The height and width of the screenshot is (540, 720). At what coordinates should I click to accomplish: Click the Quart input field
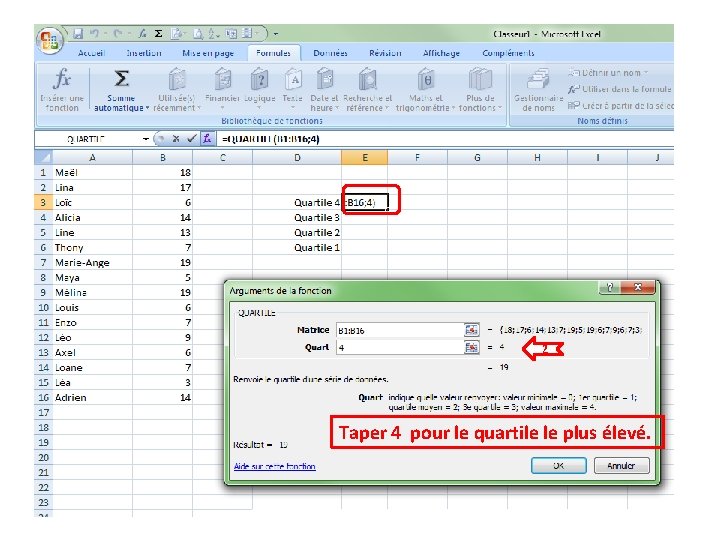[399, 348]
